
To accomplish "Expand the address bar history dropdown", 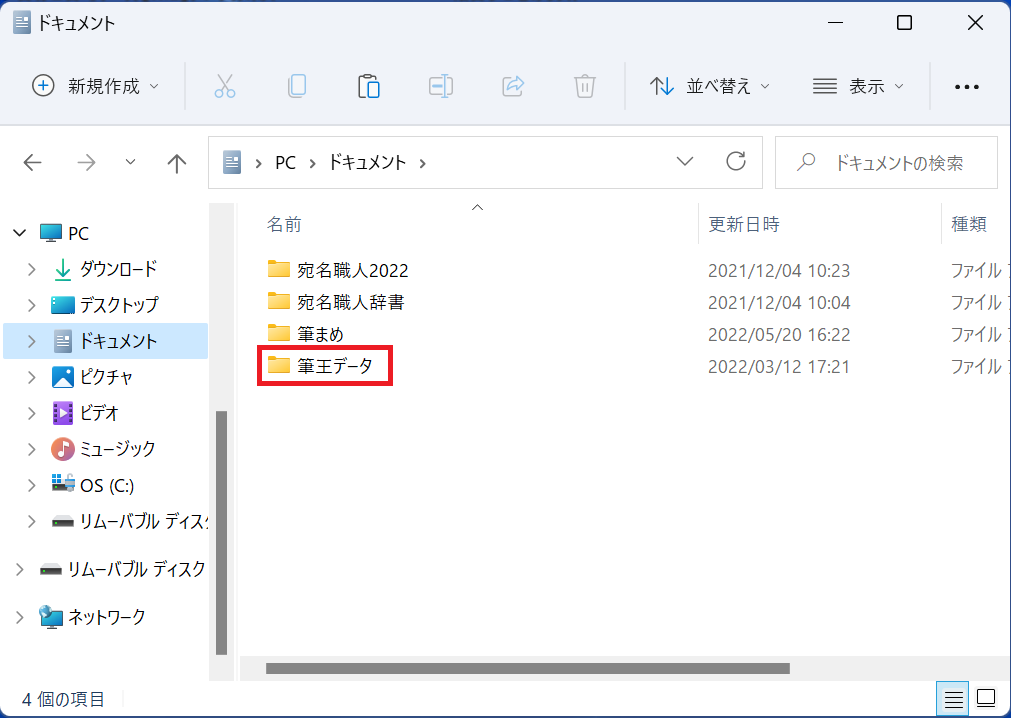I will [685, 161].
